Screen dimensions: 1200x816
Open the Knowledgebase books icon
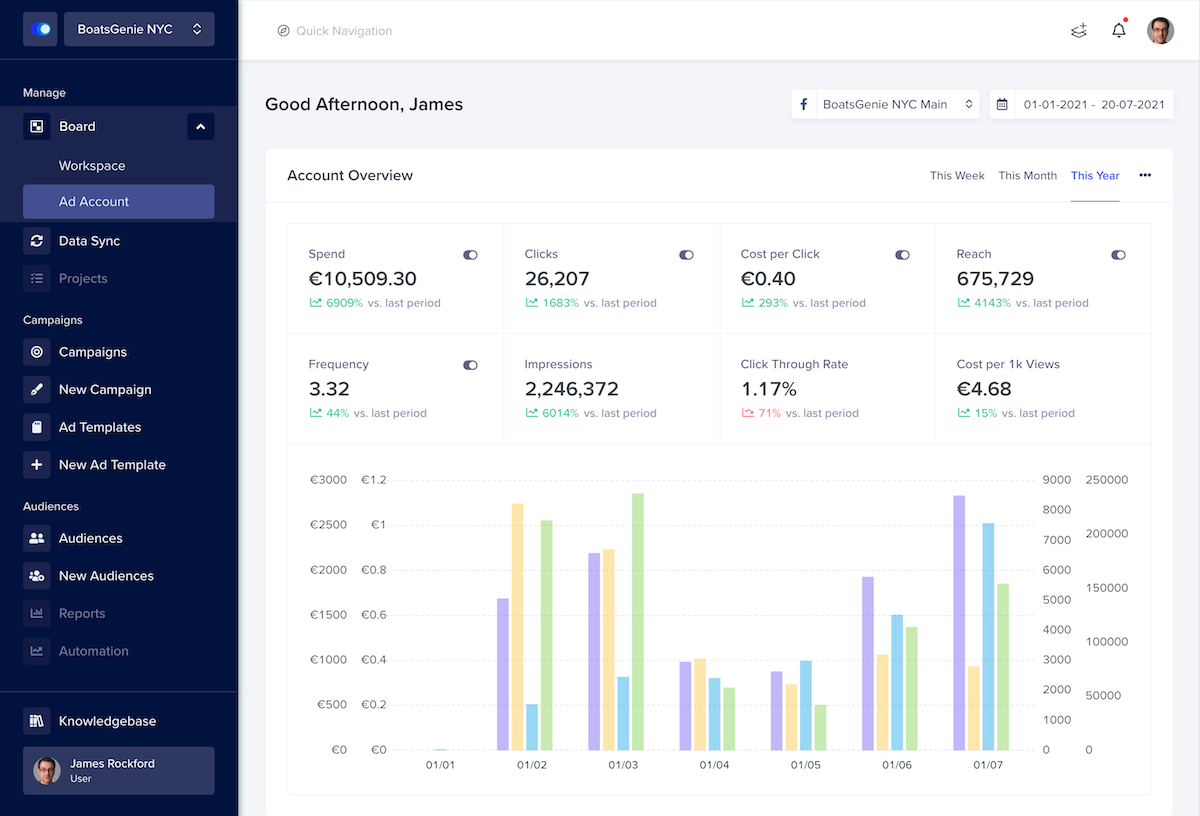coord(37,721)
